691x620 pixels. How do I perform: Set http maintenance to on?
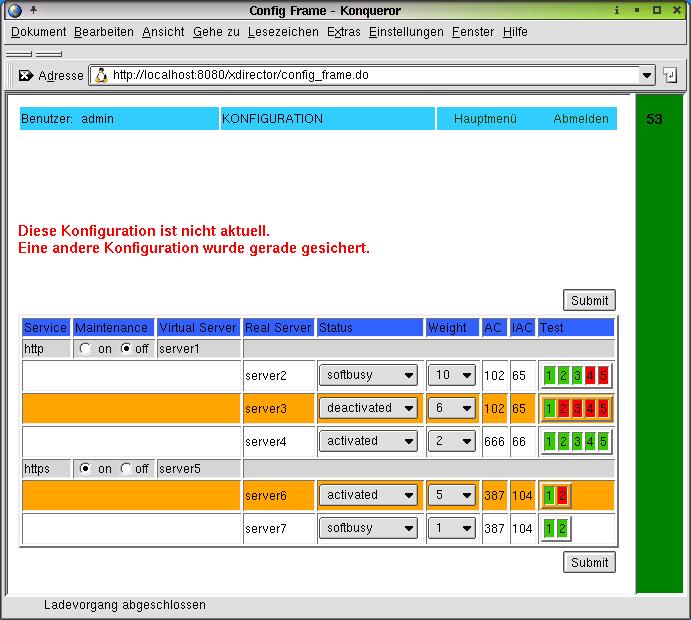pos(84,349)
